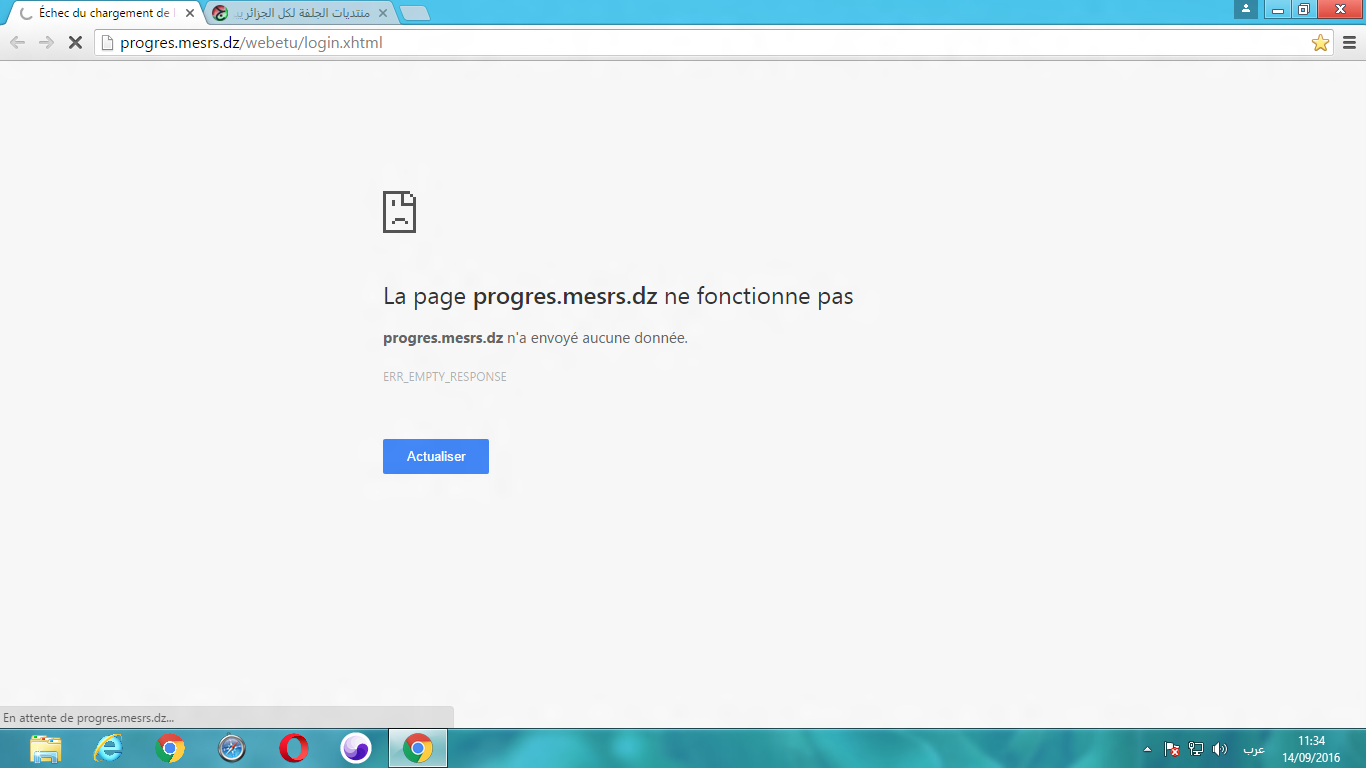The image size is (1366, 768).
Task: Select the active Chrome window taskbar button
Action: (x=418, y=748)
